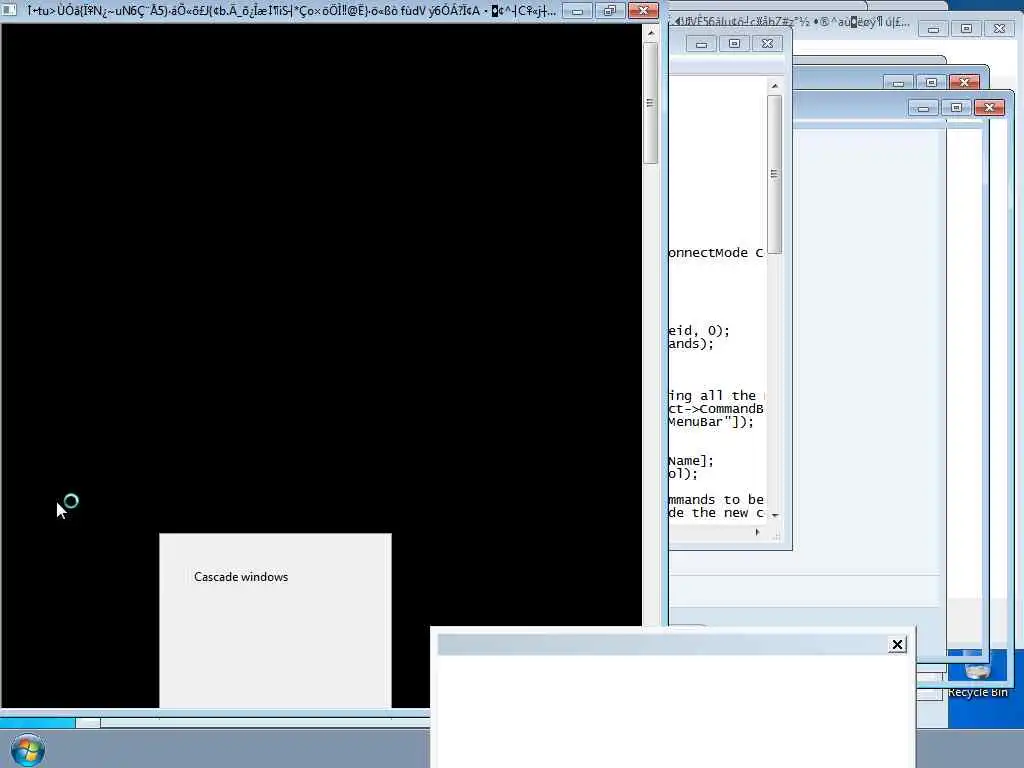
Task: Minimize the code window showing connectMode text
Action: tap(701, 44)
